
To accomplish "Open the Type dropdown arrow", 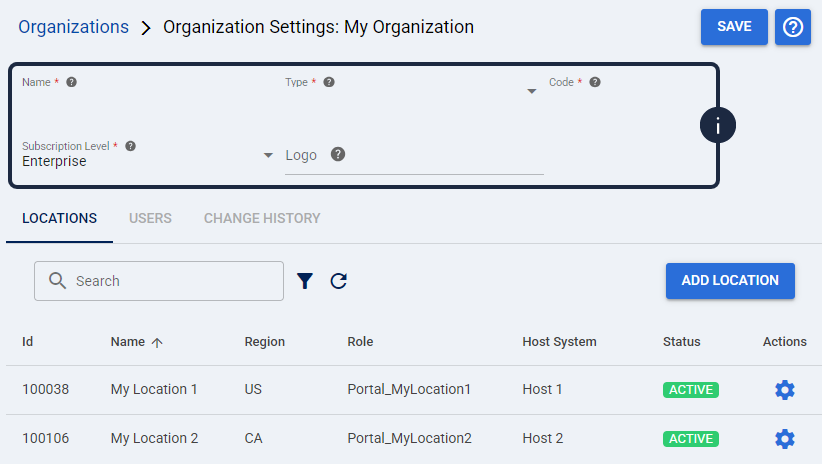I will tap(532, 91).
